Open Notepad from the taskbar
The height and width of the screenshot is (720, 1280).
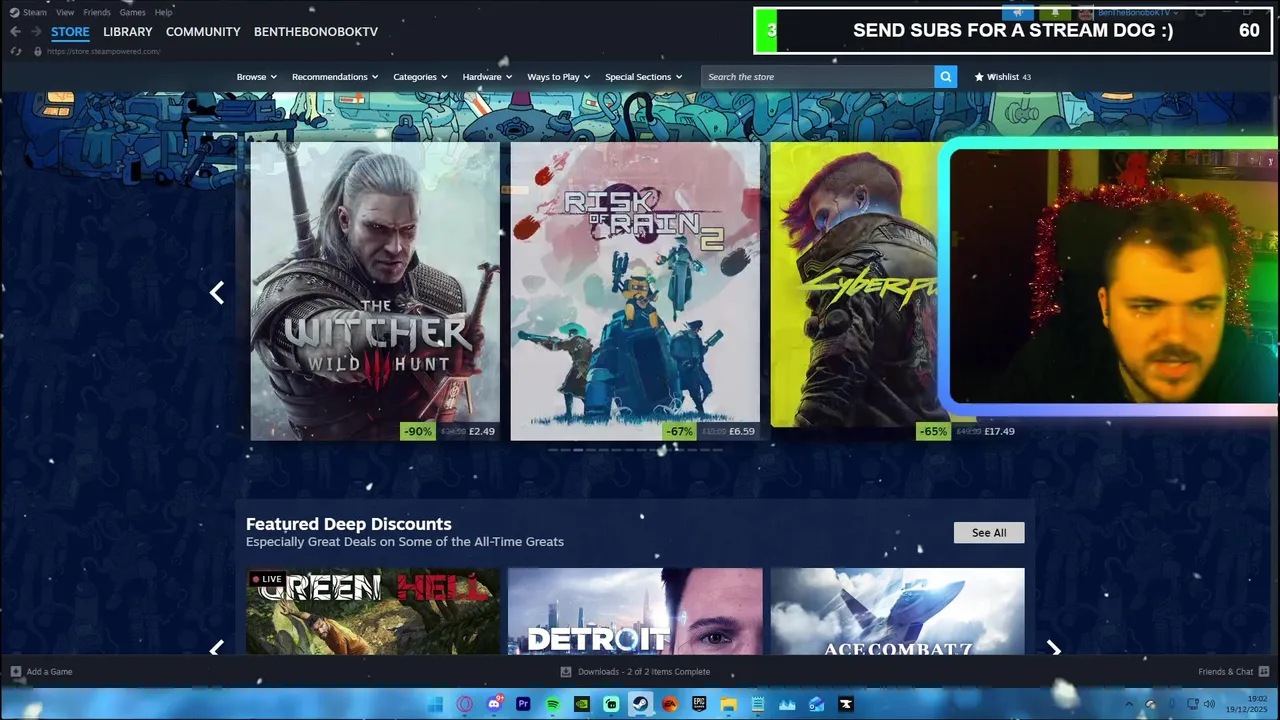758,704
